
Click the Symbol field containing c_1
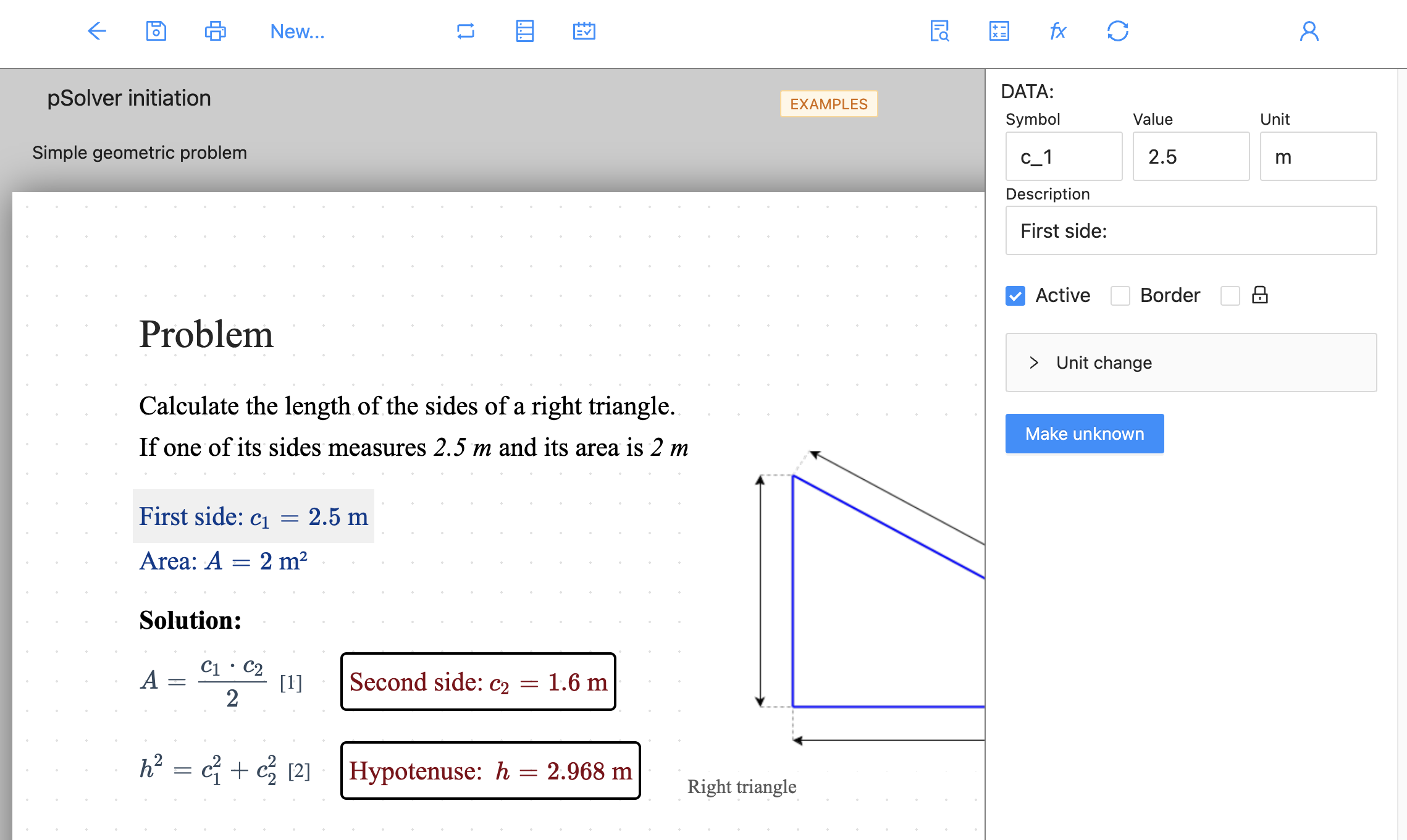point(1064,157)
